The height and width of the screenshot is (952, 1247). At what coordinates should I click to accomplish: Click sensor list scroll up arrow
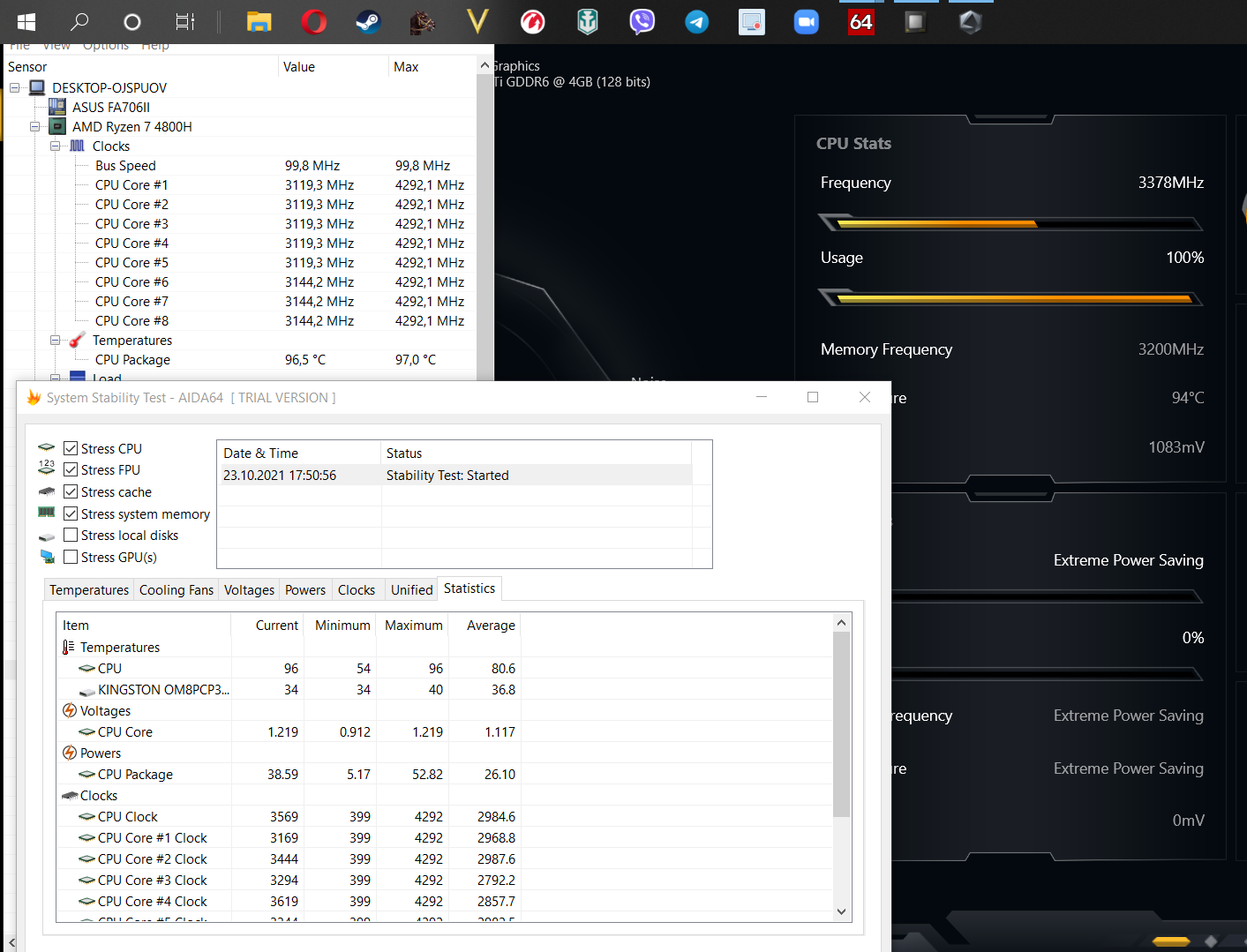pyautogui.click(x=485, y=65)
